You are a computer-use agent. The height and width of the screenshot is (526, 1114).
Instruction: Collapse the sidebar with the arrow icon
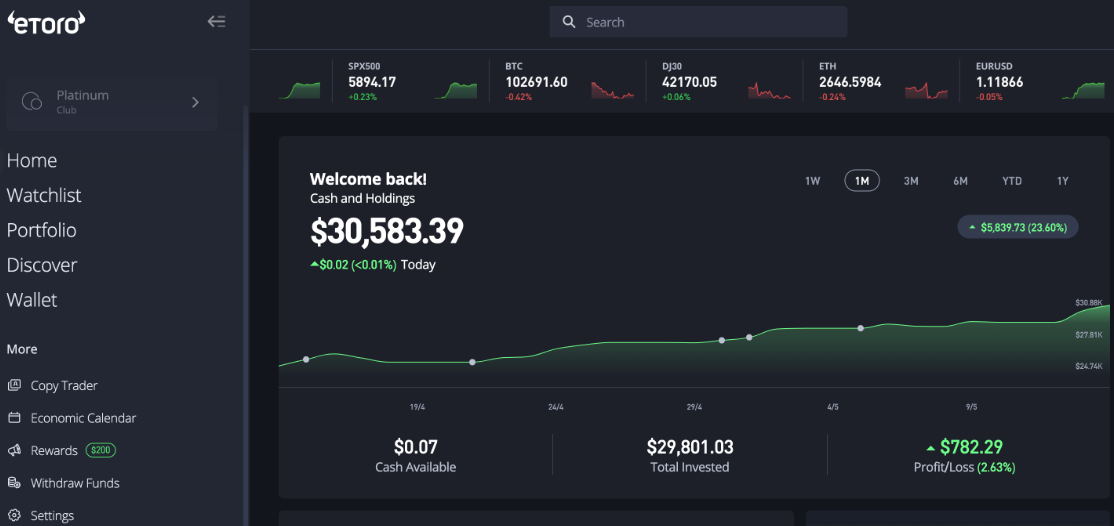216,21
